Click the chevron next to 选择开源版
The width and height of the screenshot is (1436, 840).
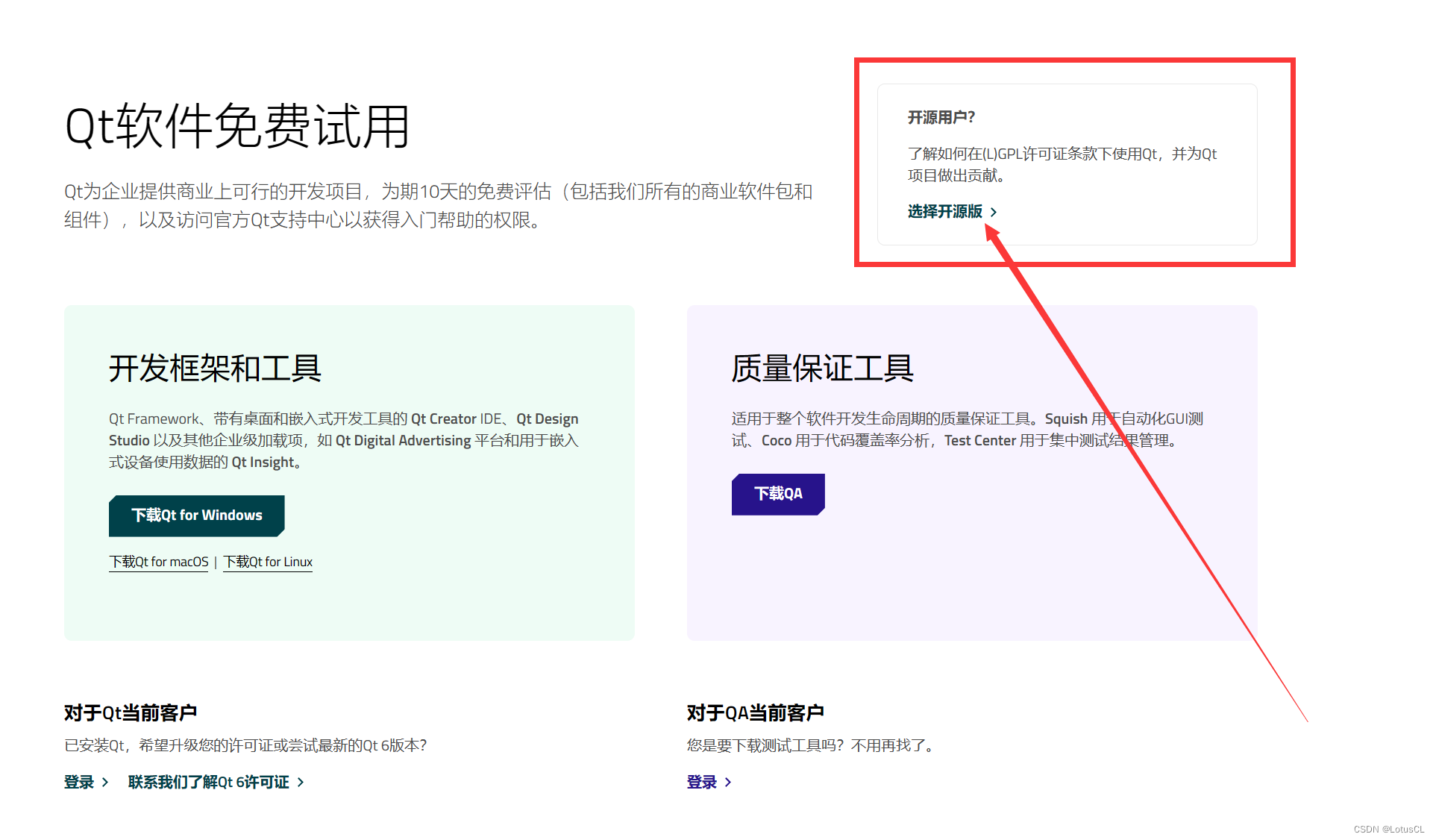(x=994, y=211)
